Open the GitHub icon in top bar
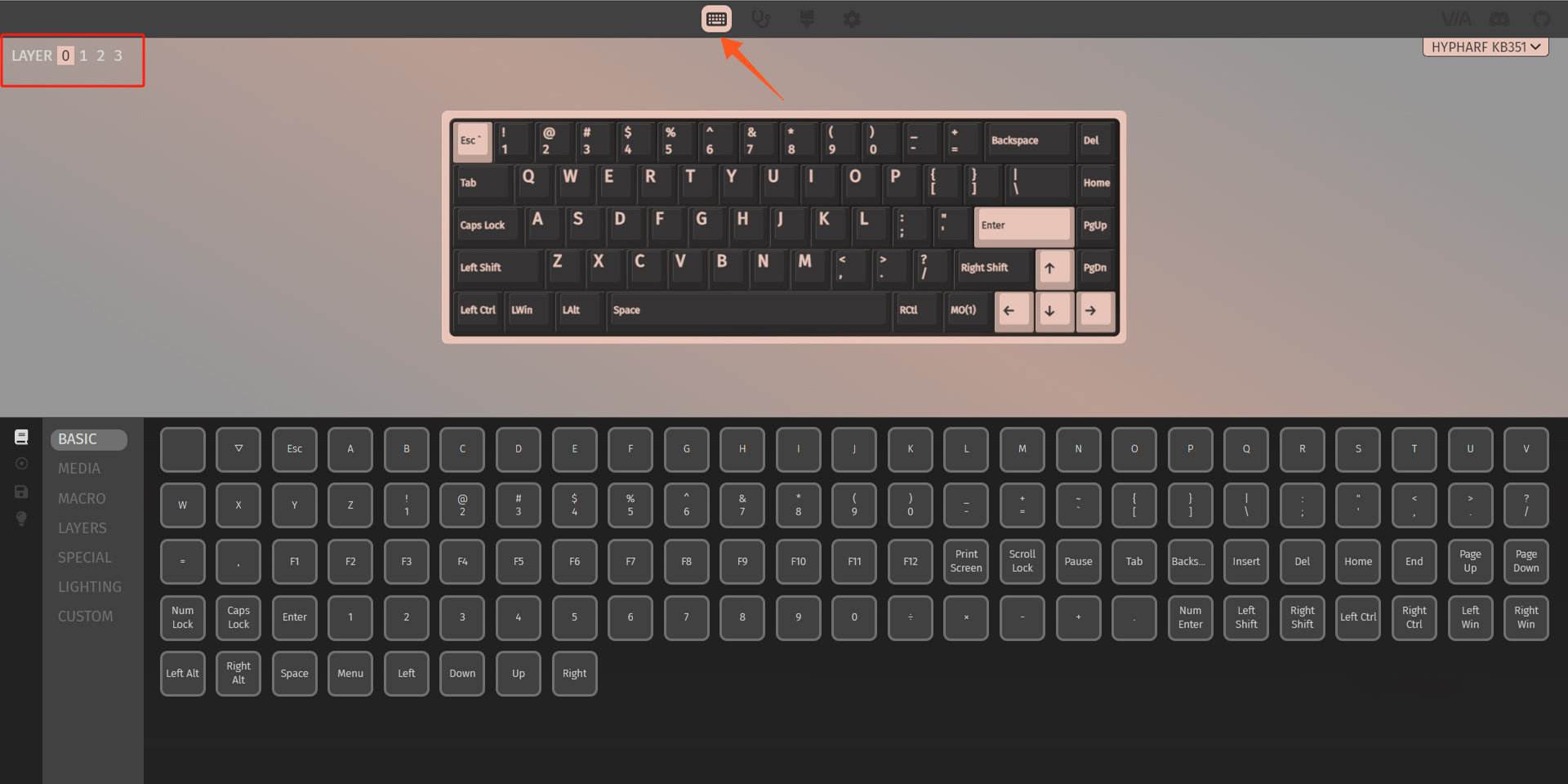 tap(1541, 19)
